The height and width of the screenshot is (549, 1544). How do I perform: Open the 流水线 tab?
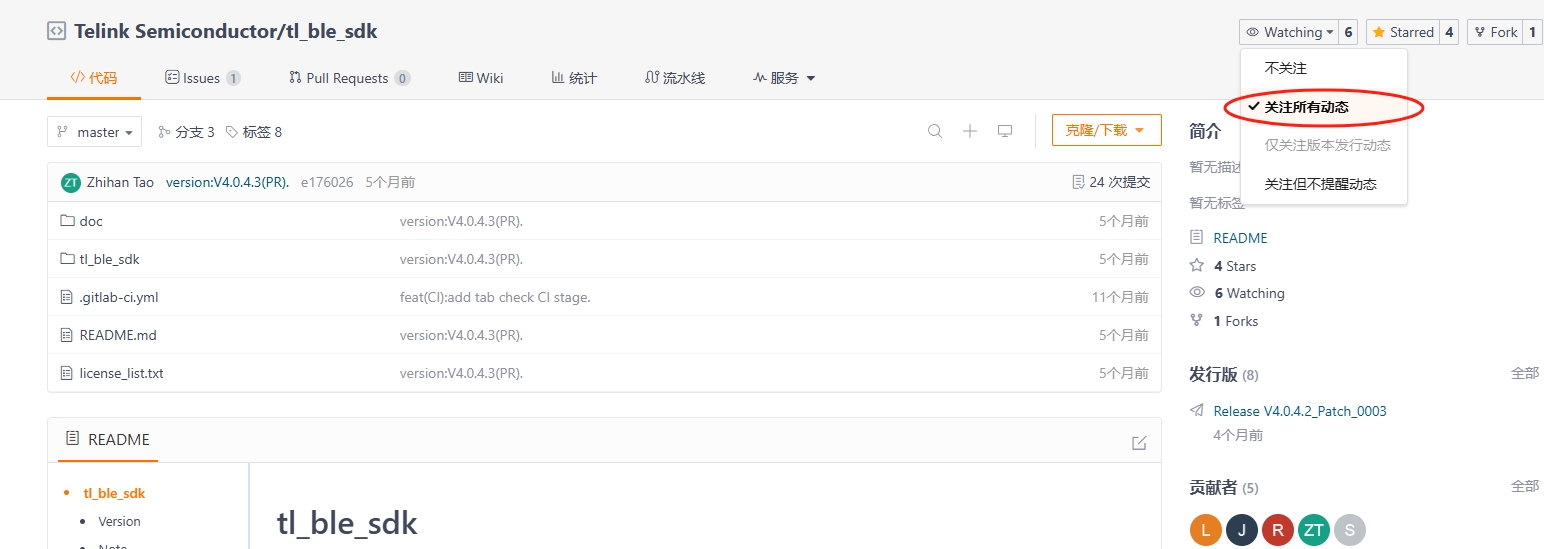675,78
